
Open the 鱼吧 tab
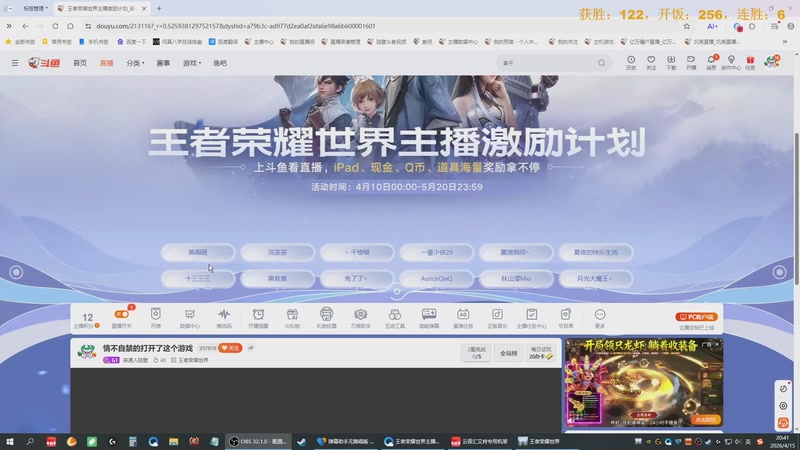(x=220, y=63)
